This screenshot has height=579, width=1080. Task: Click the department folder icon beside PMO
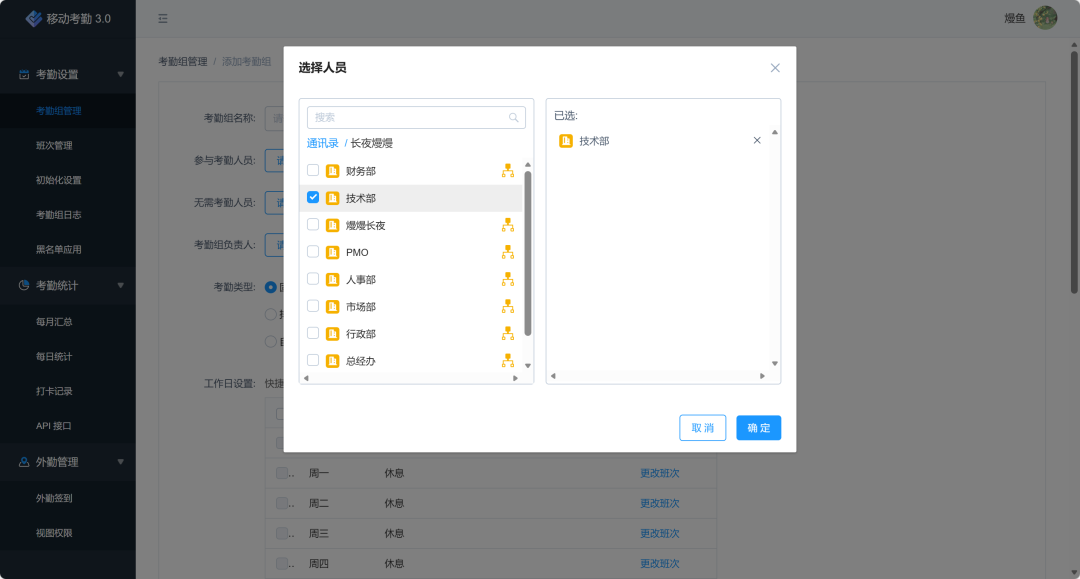pyautogui.click(x=330, y=252)
